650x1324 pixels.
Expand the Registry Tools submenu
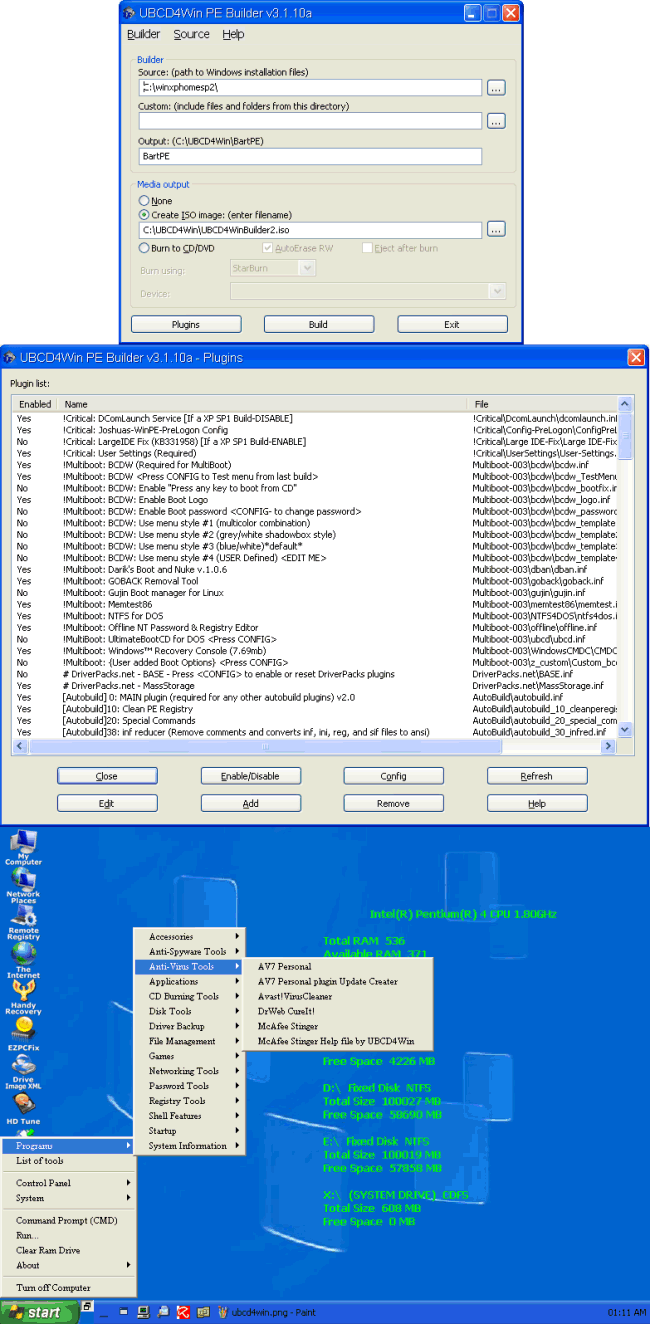(189, 1101)
